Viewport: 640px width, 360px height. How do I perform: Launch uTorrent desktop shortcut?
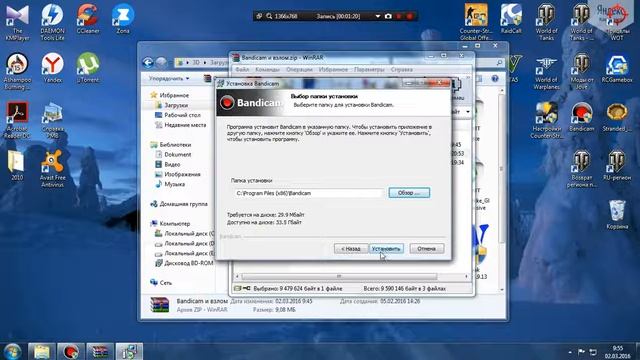(87, 68)
